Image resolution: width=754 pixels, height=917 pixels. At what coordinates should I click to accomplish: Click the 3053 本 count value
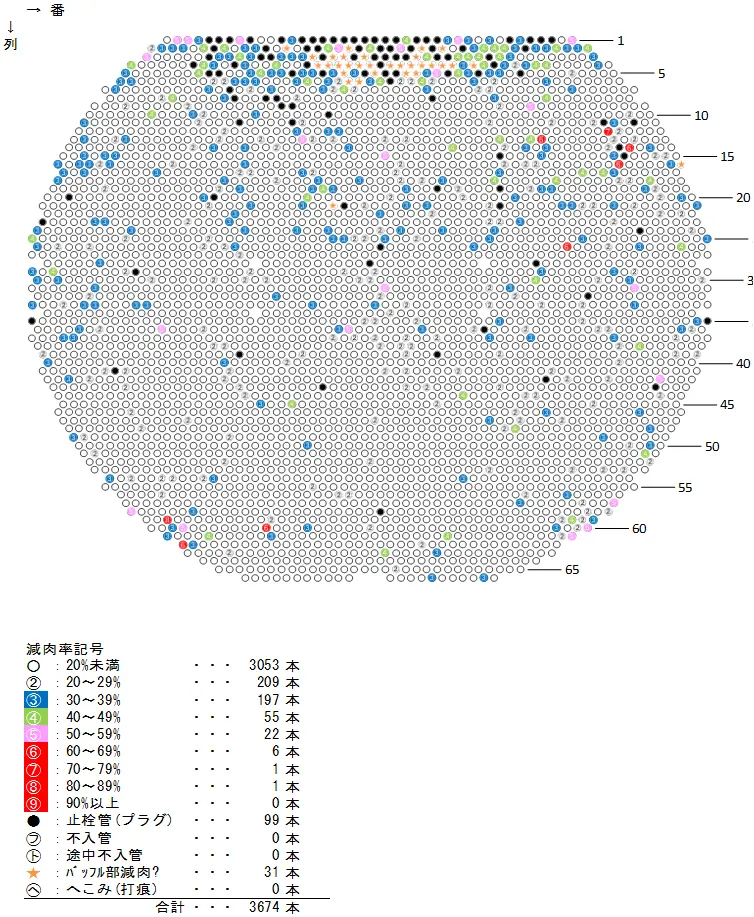click(x=274, y=666)
